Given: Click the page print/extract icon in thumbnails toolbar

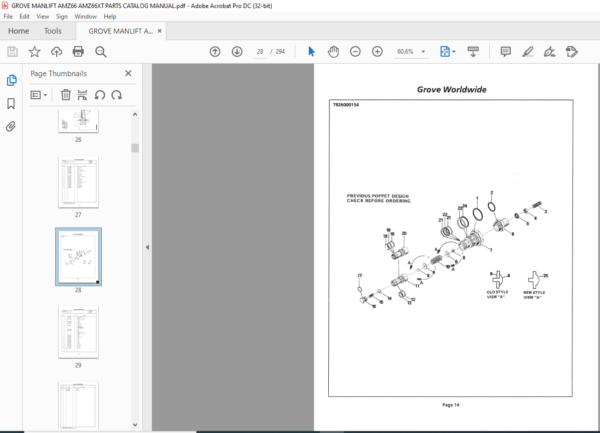Looking at the screenshot, I should coord(82,95).
